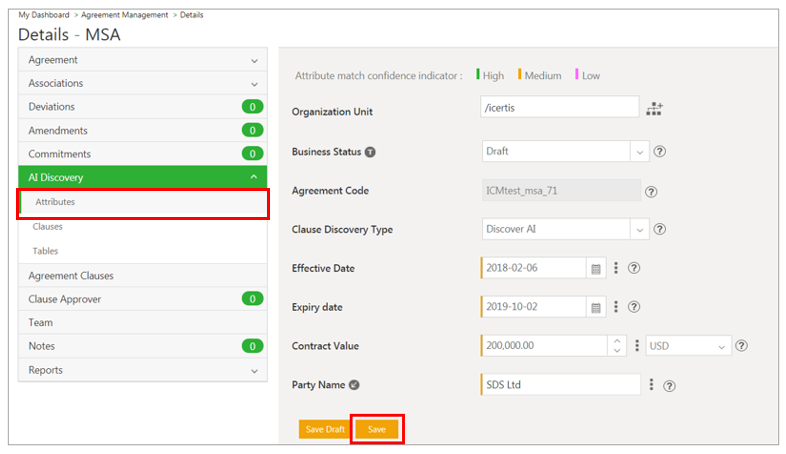Click the Save Draft button
The width and height of the screenshot is (786, 454).
325,429
